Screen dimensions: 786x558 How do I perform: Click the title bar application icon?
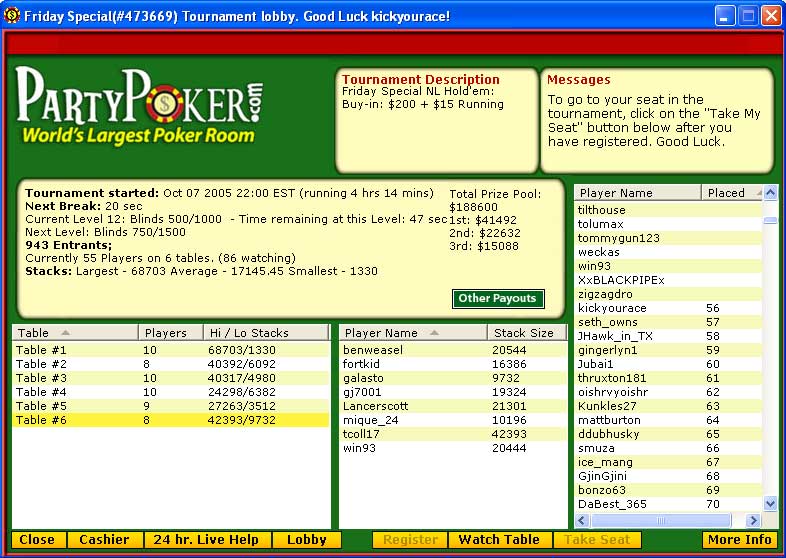pyautogui.click(x=12, y=16)
